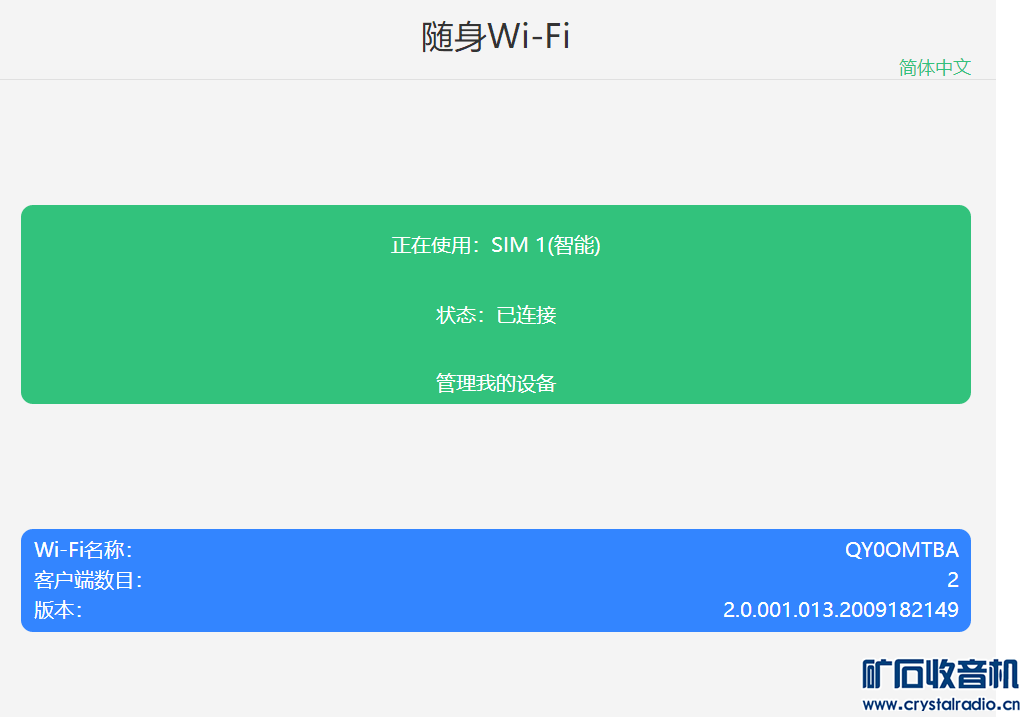Click the 矿石收音机 watermark logo

(x=939, y=675)
